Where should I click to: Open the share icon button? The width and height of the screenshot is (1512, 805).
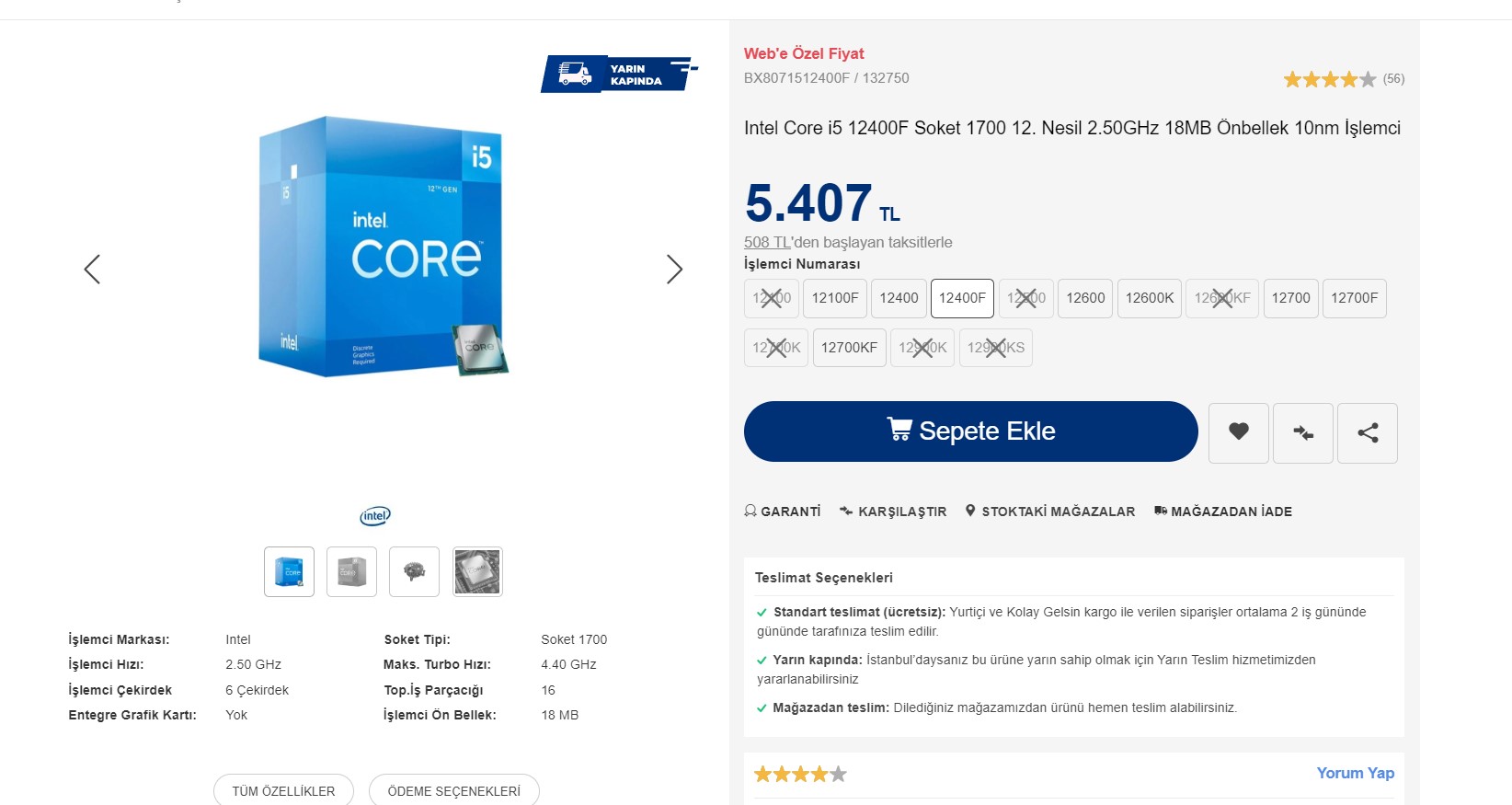click(1367, 432)
